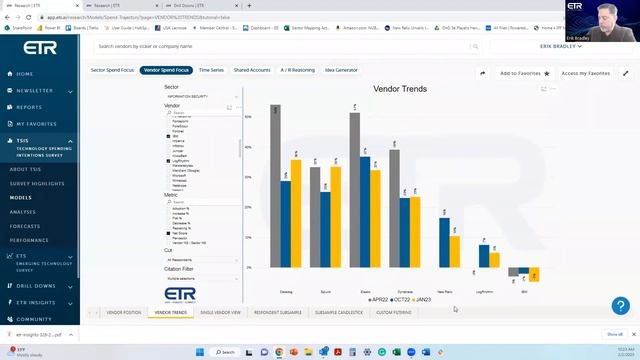Uncheck the LogRhythm vendor checkbox
640x360 pixels.
168,161
